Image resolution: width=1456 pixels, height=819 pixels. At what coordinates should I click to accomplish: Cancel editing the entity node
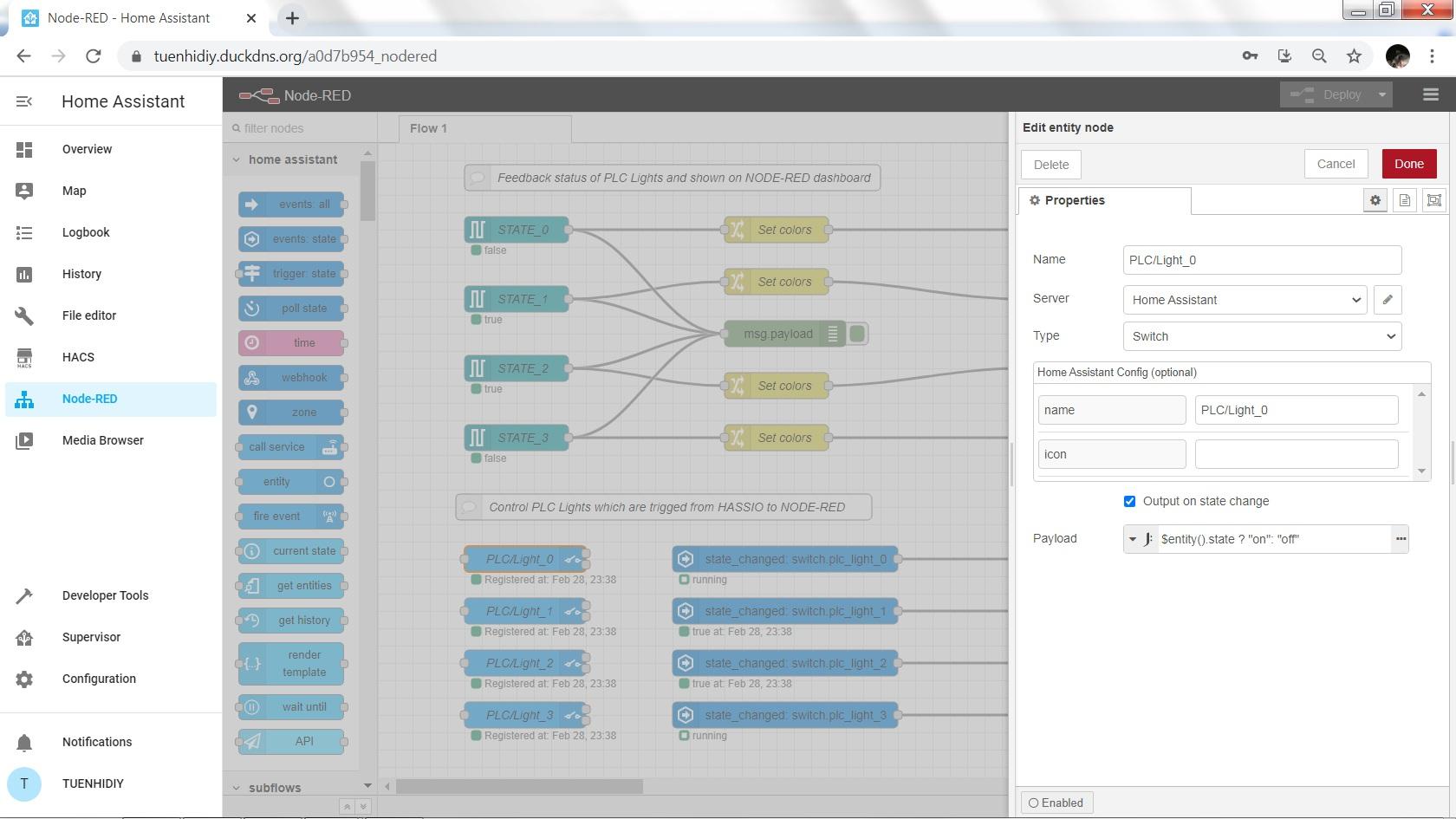pos(1336,164)
